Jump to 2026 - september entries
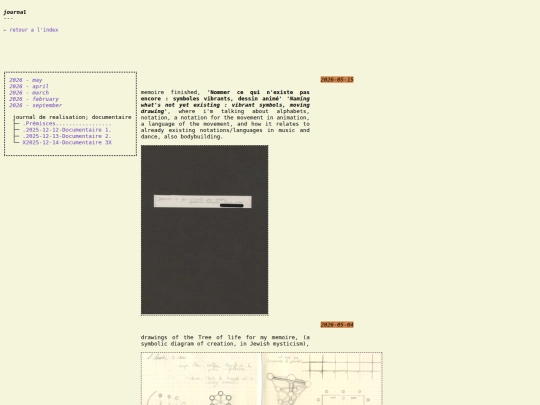Screen dimensions: 540x405 36,105
